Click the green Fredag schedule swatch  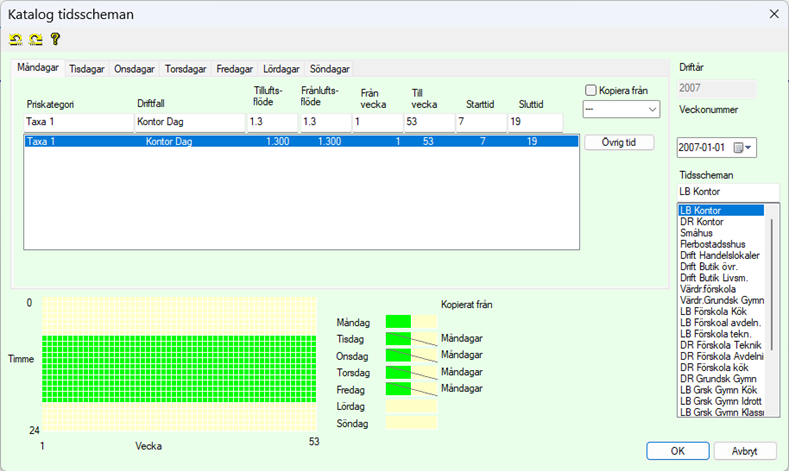pyautogui.click(x=398, y=389)
